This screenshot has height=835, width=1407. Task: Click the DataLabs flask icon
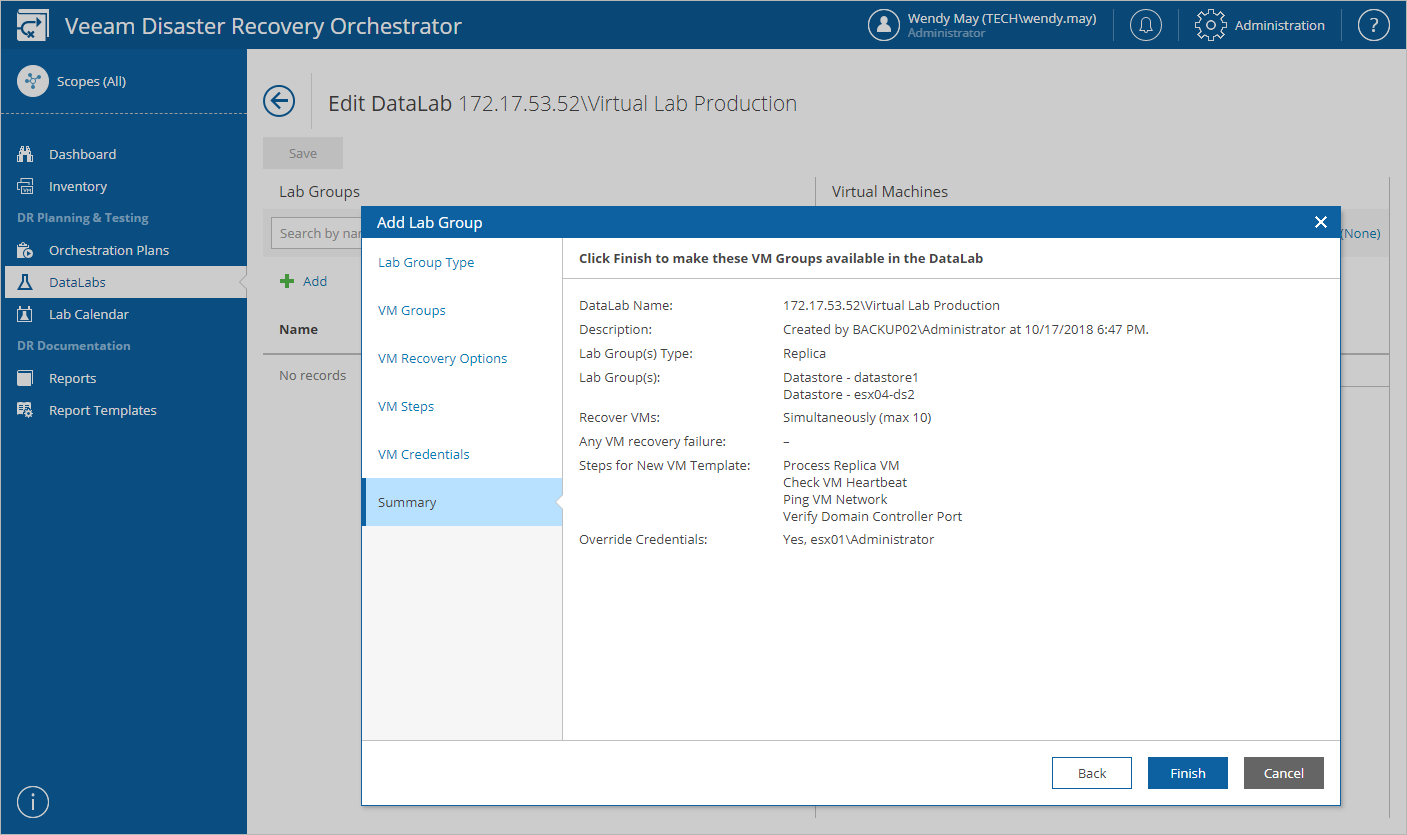pos(26,282)
